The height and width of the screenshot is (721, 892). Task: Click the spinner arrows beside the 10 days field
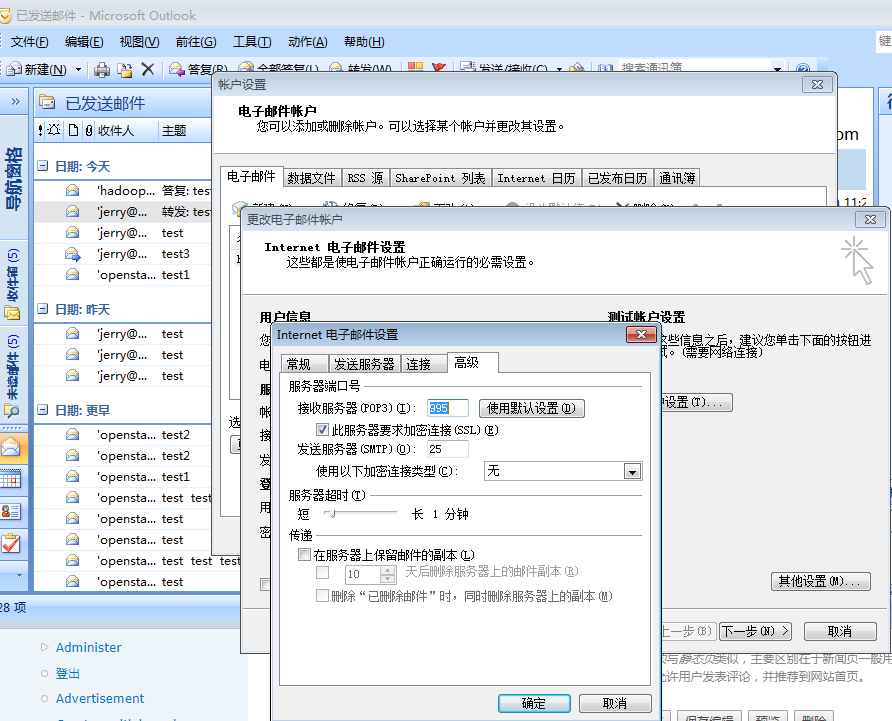[388, 574]
